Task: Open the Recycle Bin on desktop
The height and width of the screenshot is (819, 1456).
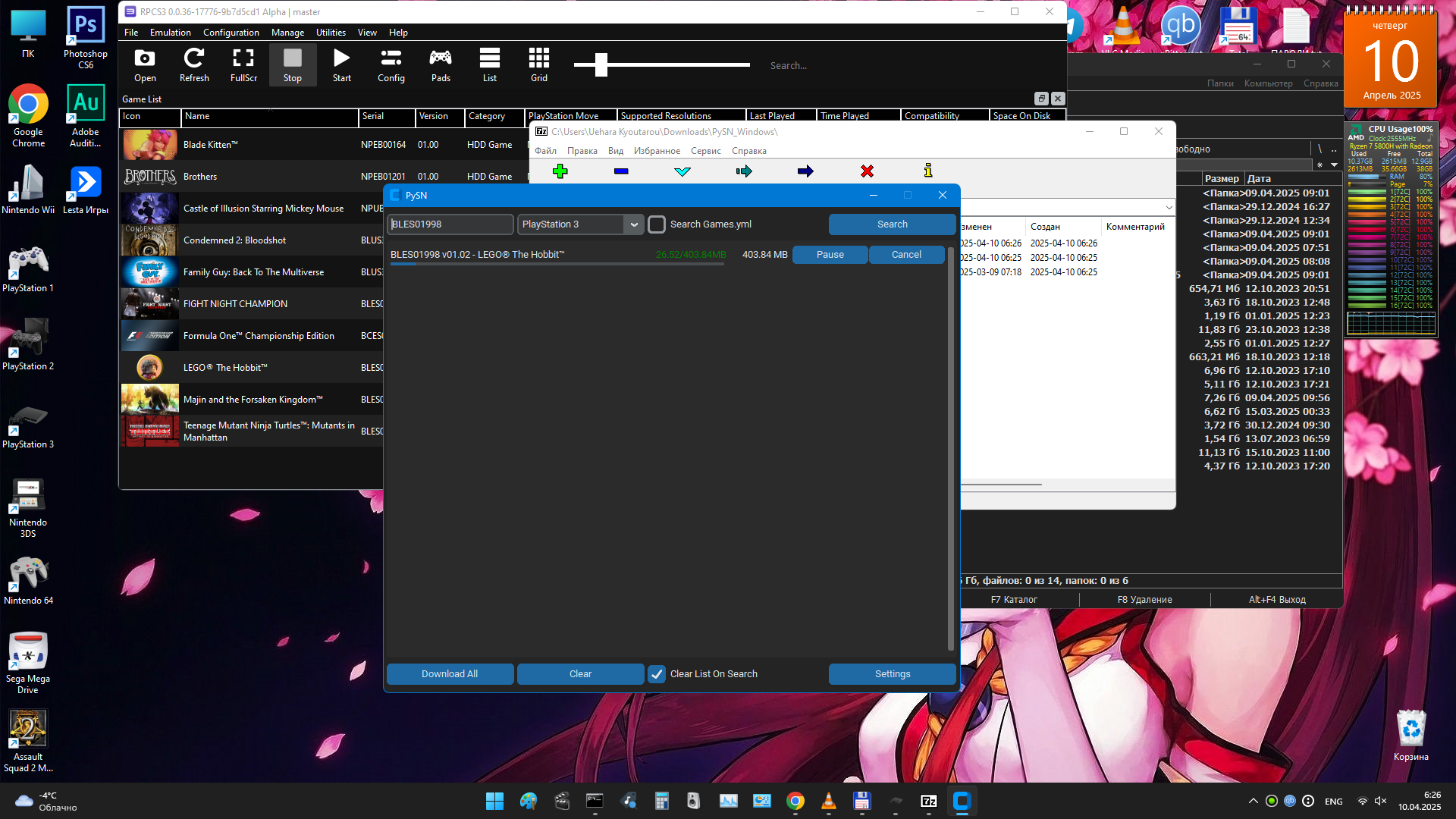Action: (x=1410, y=736)
